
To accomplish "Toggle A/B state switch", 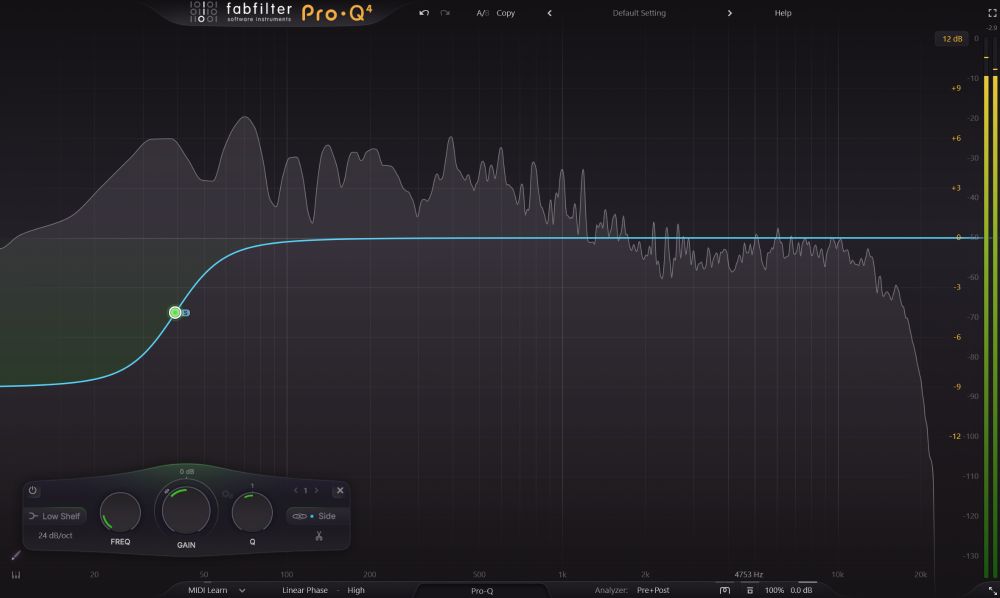I will click(482, 13).
